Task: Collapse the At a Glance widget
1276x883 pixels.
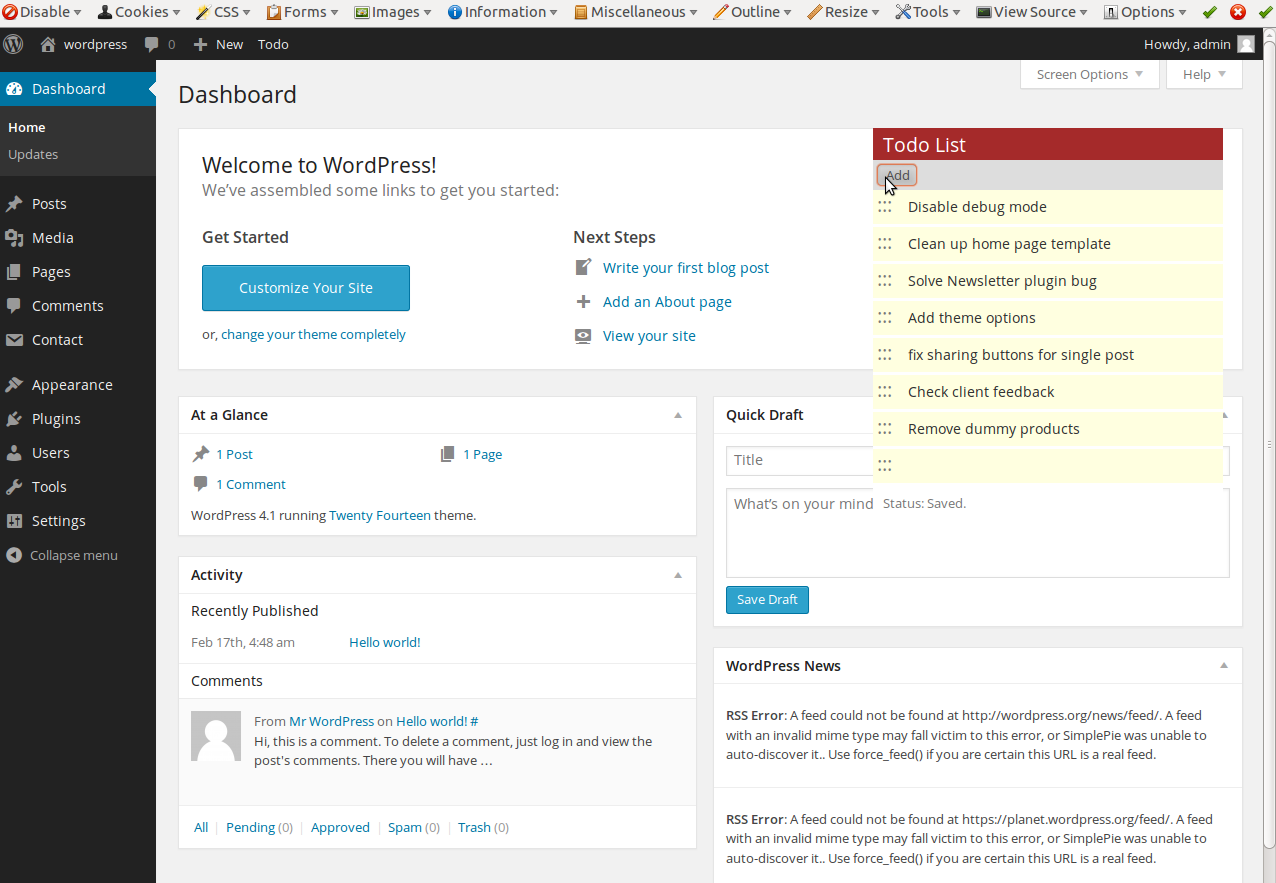Action: coord(678,415)
